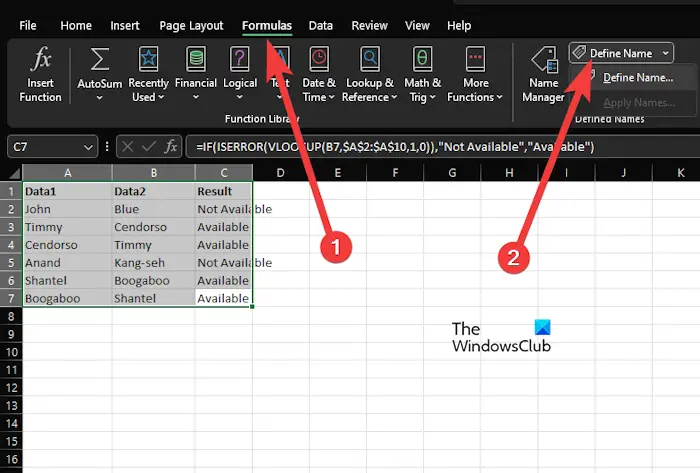Select the cell containing John

pos(67,209)
